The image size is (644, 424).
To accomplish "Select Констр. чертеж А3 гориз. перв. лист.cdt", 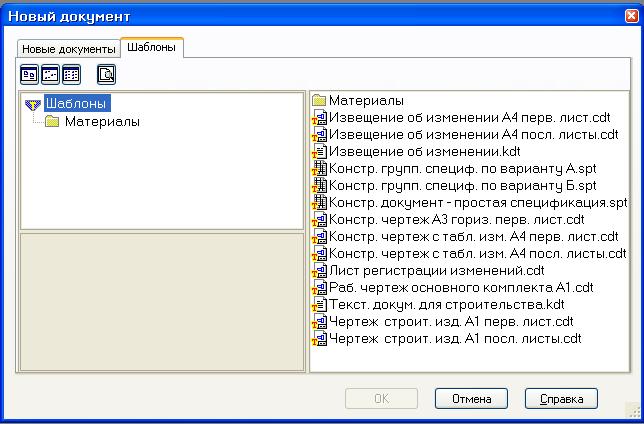I will pos(457,220).
